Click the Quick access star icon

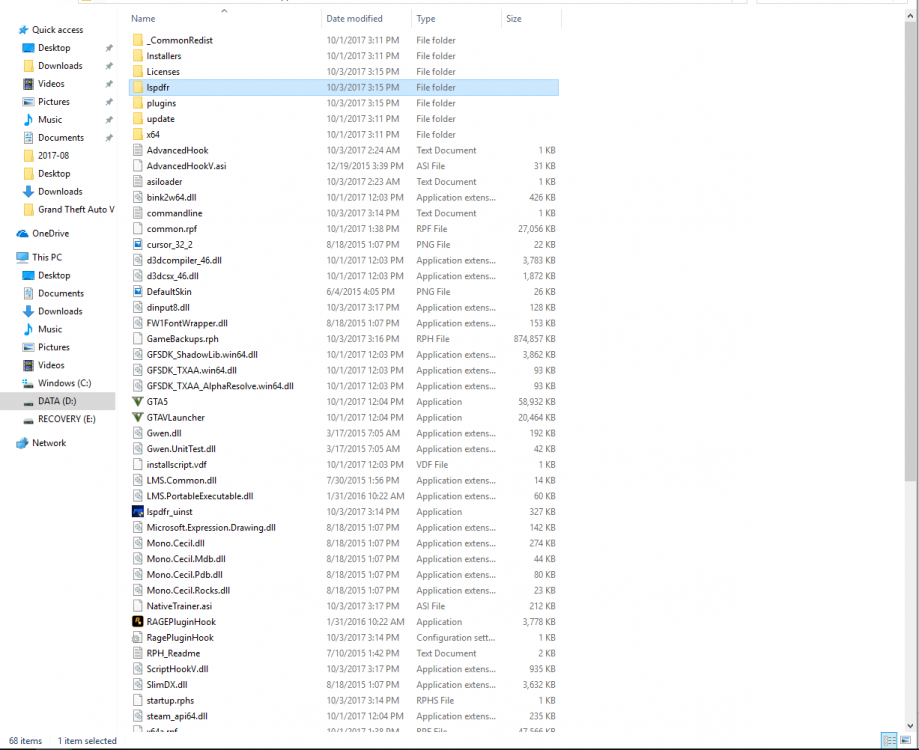pyautogui.click(x=23, y=30)
